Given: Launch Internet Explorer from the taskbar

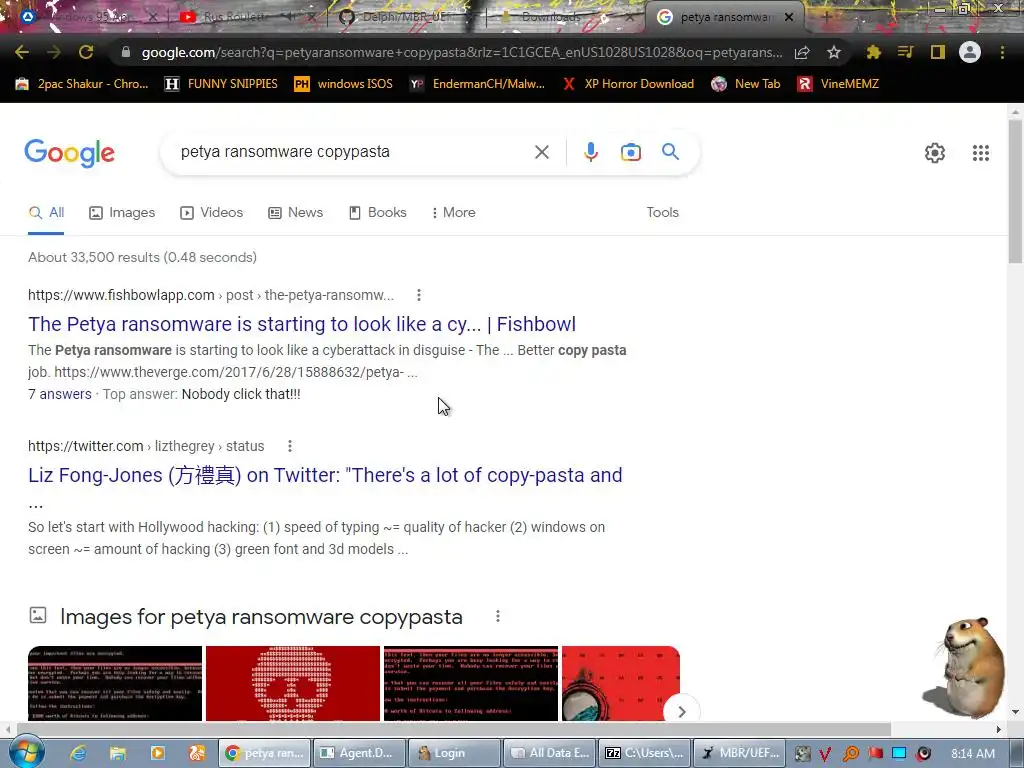Looking at the screenshot, I should point(78,754).
